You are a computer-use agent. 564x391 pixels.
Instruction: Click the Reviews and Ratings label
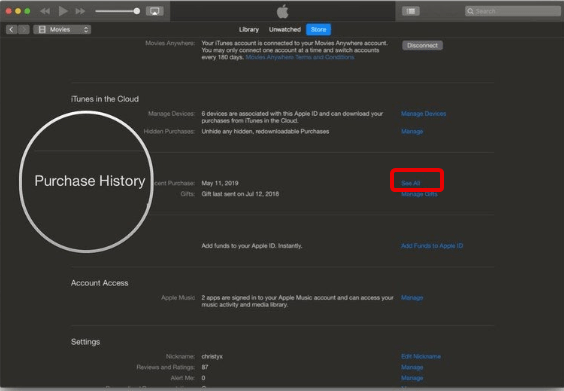[165, 367]
